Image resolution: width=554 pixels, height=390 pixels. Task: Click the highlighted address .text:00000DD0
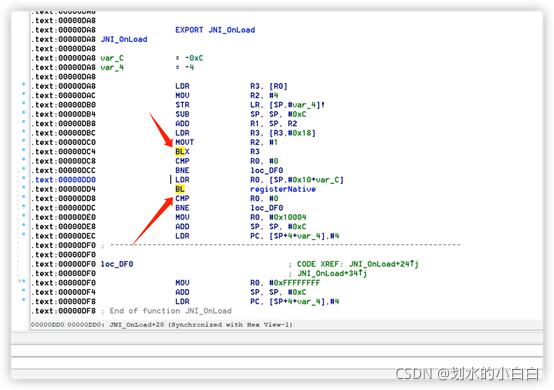click(x=65, y=180)
